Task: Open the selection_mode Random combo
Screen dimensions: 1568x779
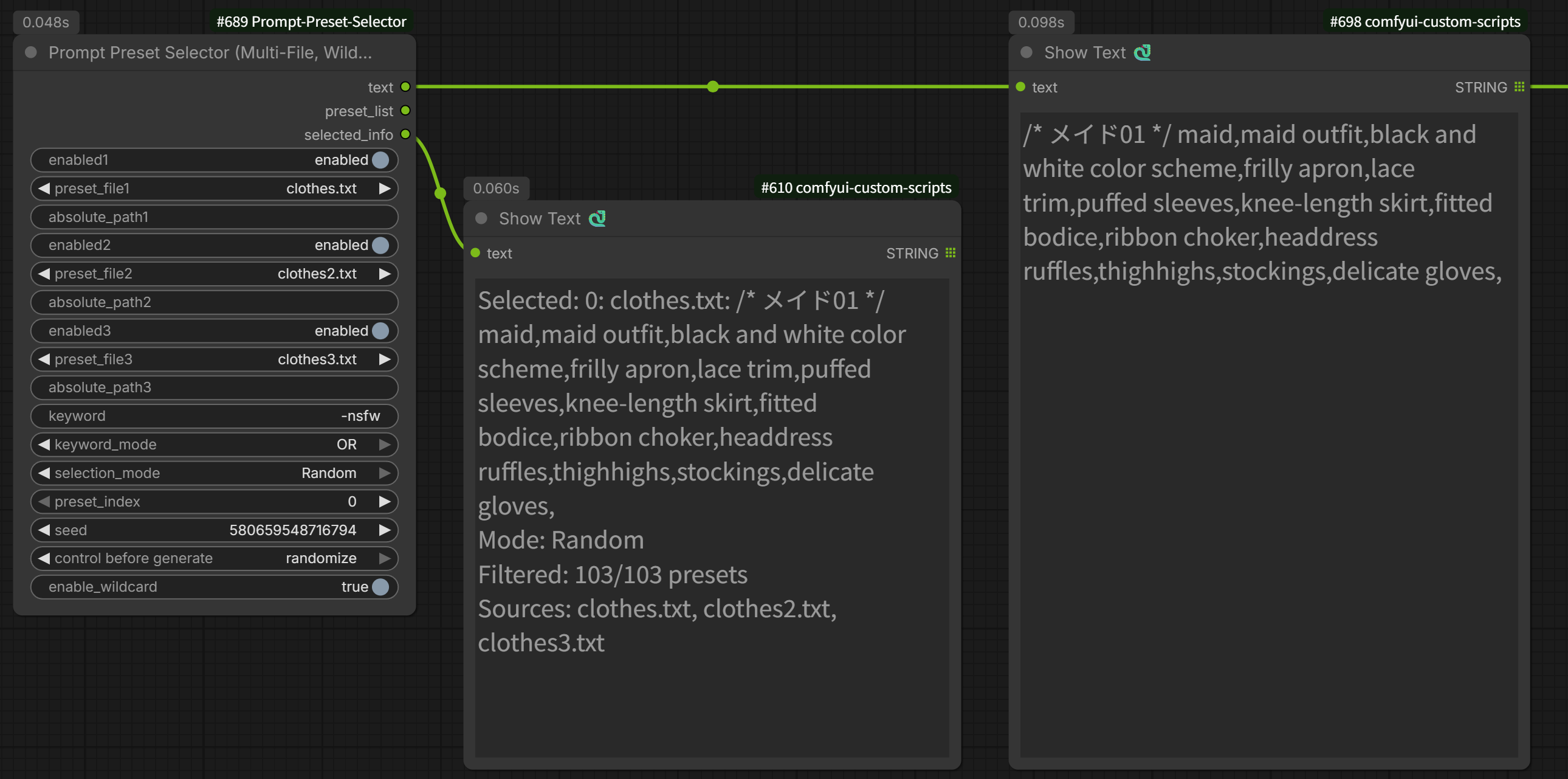Action: 215,473
